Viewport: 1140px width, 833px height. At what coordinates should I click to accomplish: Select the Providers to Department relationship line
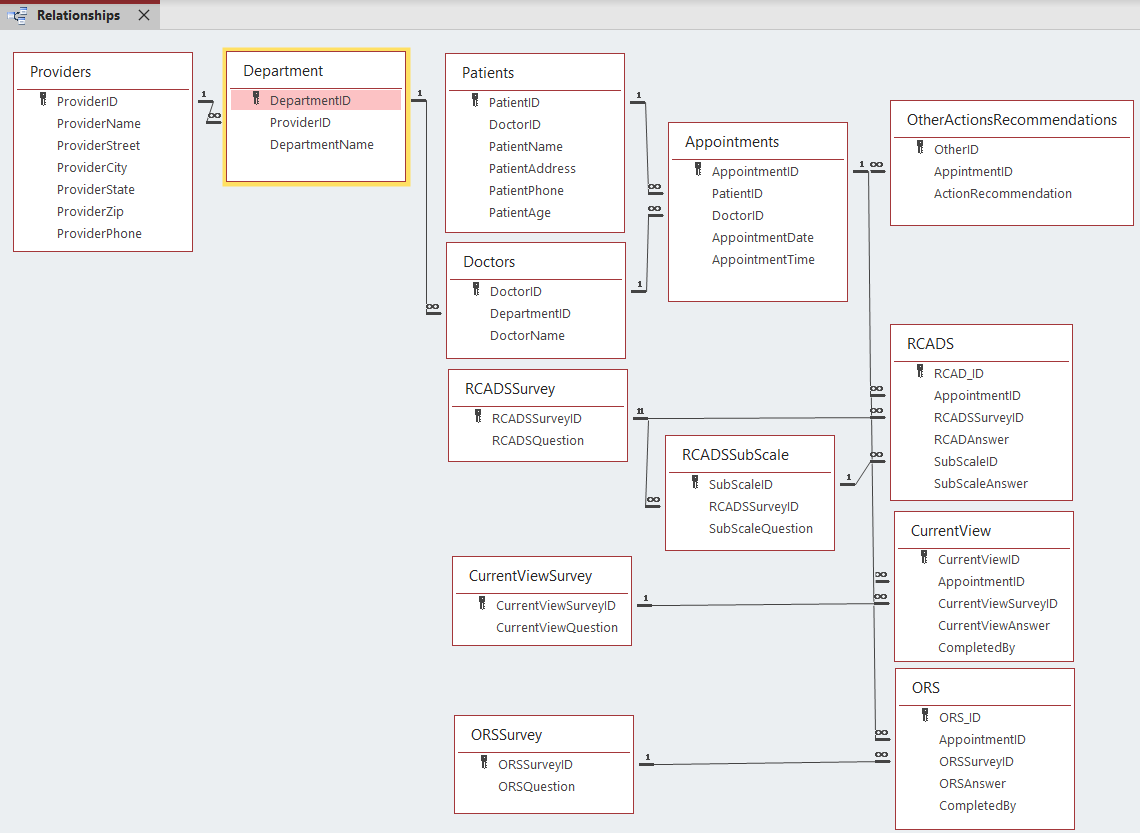click(210, 111)
